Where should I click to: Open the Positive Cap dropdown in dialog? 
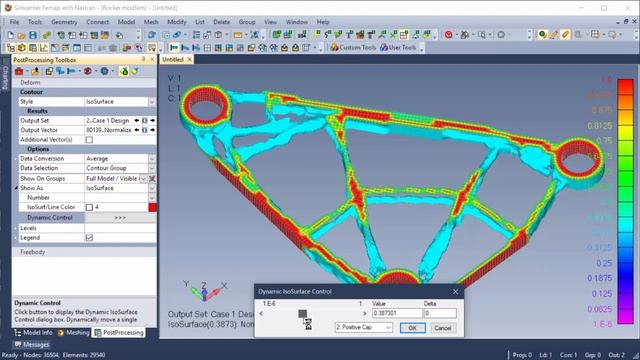pyautogui.click(x=388, y=327)
